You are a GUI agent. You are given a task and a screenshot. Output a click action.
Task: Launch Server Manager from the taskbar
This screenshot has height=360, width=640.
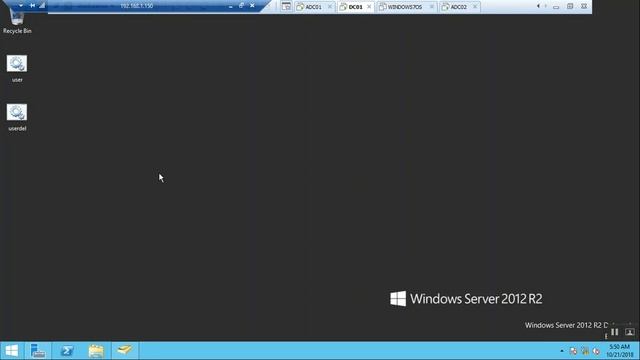click(x=38, y=351)
